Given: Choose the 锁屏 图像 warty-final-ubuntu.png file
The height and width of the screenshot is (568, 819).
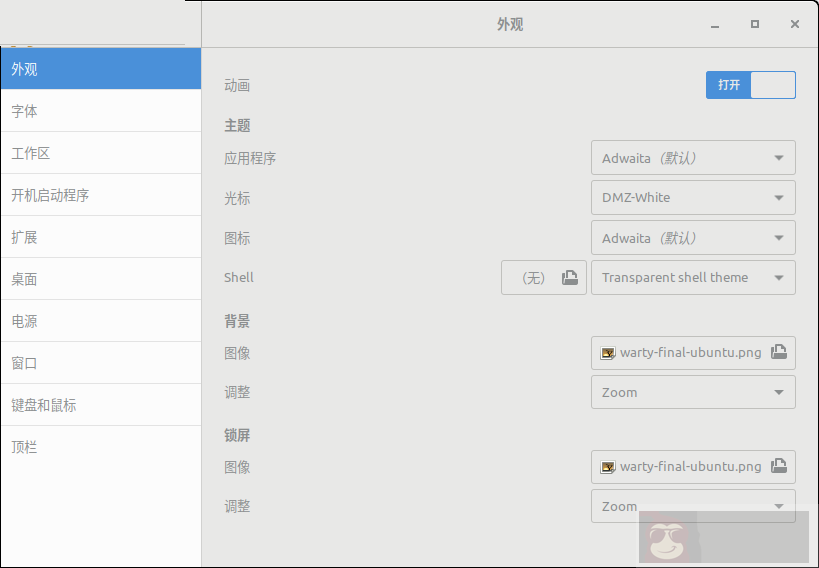Looking at the screenshot, I should pyautogui.click(x=693, y=467).
